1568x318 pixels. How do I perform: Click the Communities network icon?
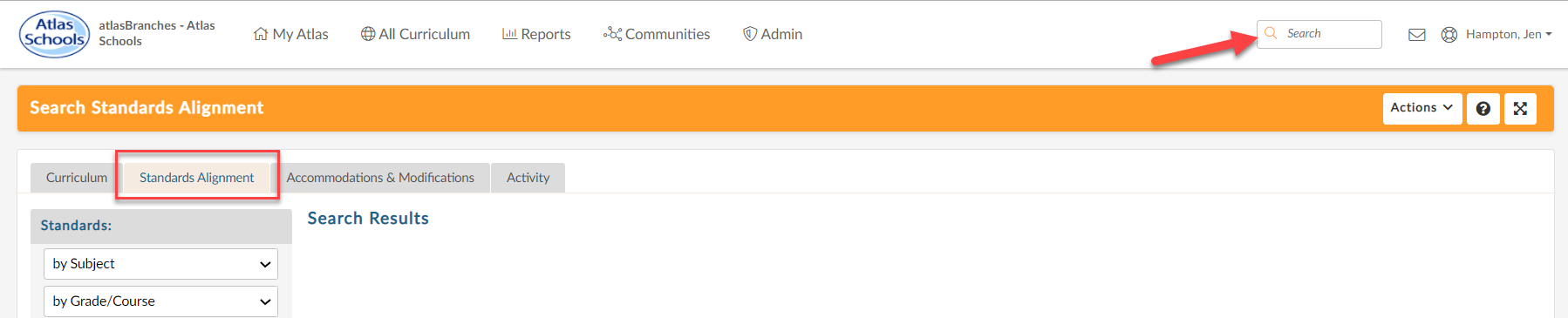click(x=612, y=34)
